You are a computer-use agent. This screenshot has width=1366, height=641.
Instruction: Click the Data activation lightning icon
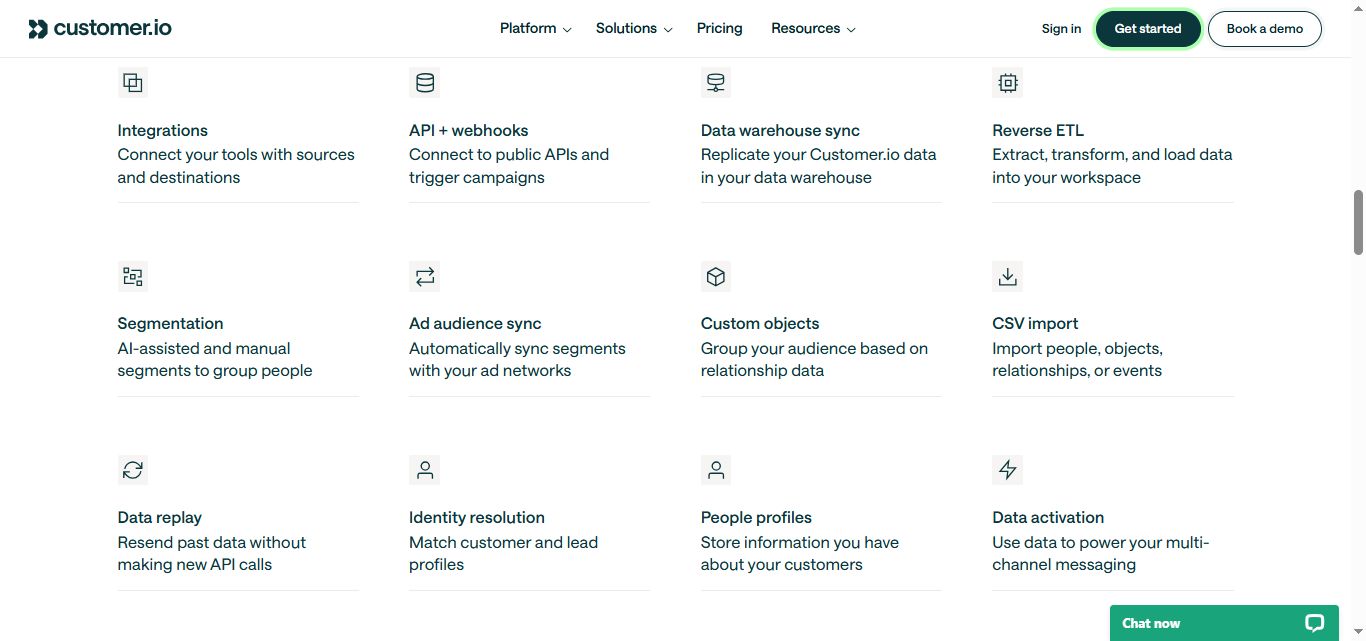point(1007,469)
